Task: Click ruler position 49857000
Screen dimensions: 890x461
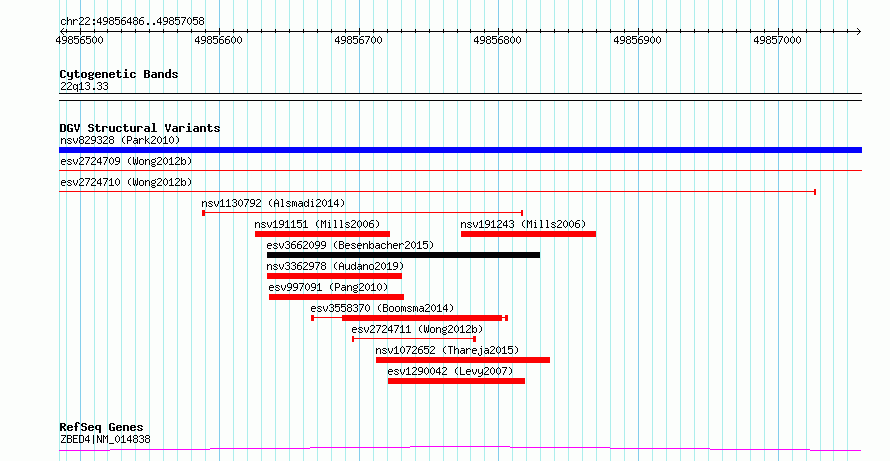Action: [778, 40]
